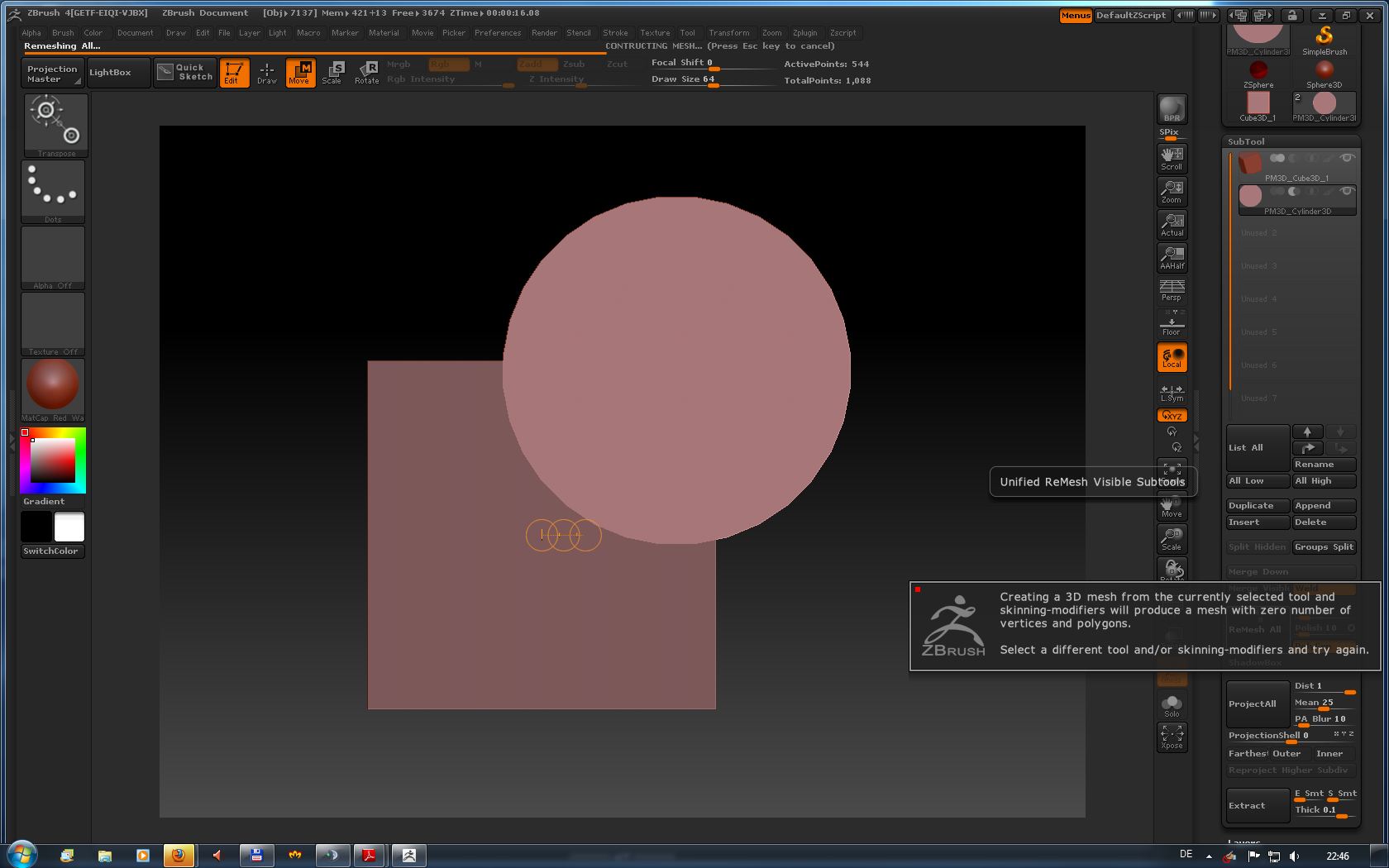The height and width of the screenshot is (868, 1389).
Task: Toggle visibility eye of PM3D_Cube3D_1 subtool
Action: pyautogui.click(x=1347, y=158)
